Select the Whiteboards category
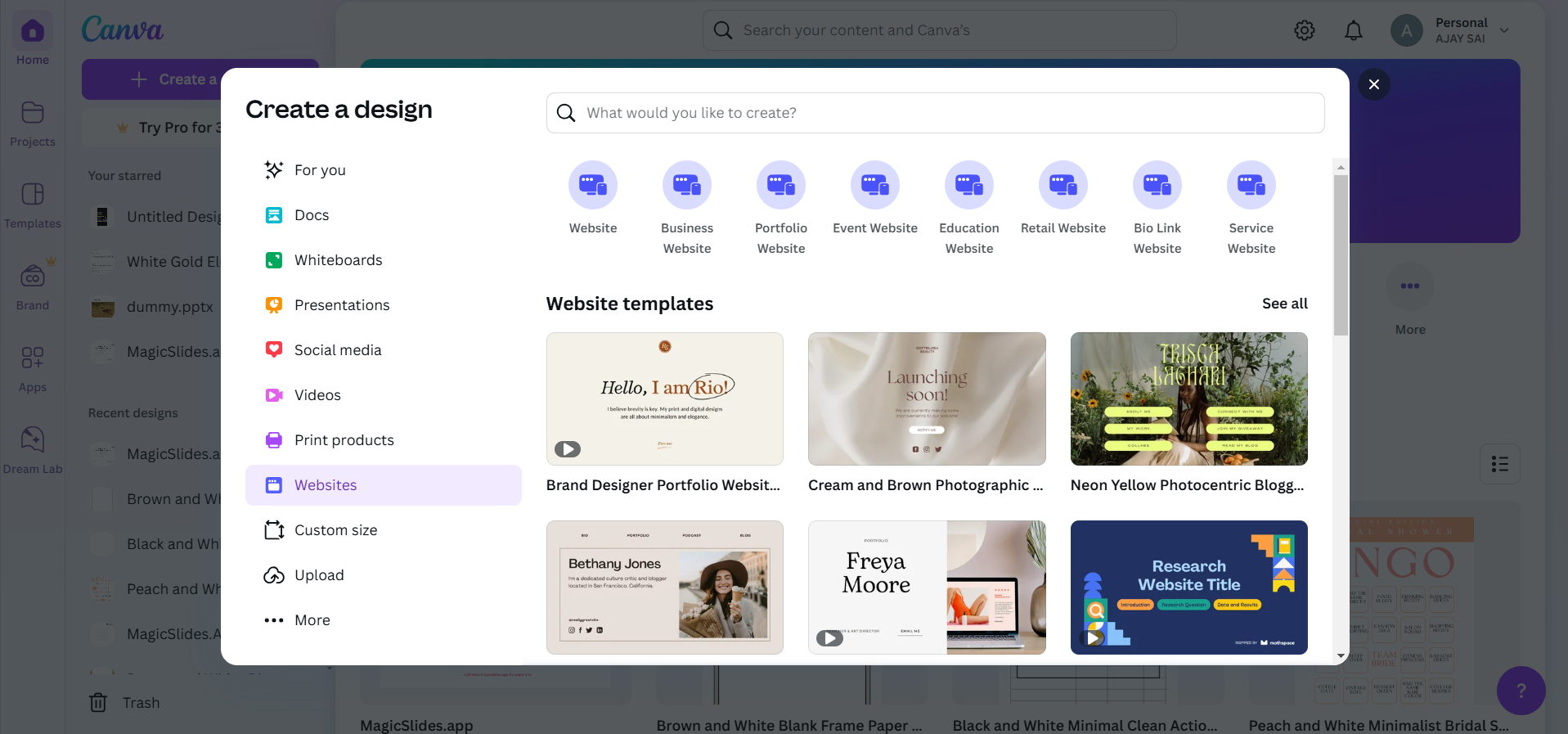1568x734 pixels. 384,260
